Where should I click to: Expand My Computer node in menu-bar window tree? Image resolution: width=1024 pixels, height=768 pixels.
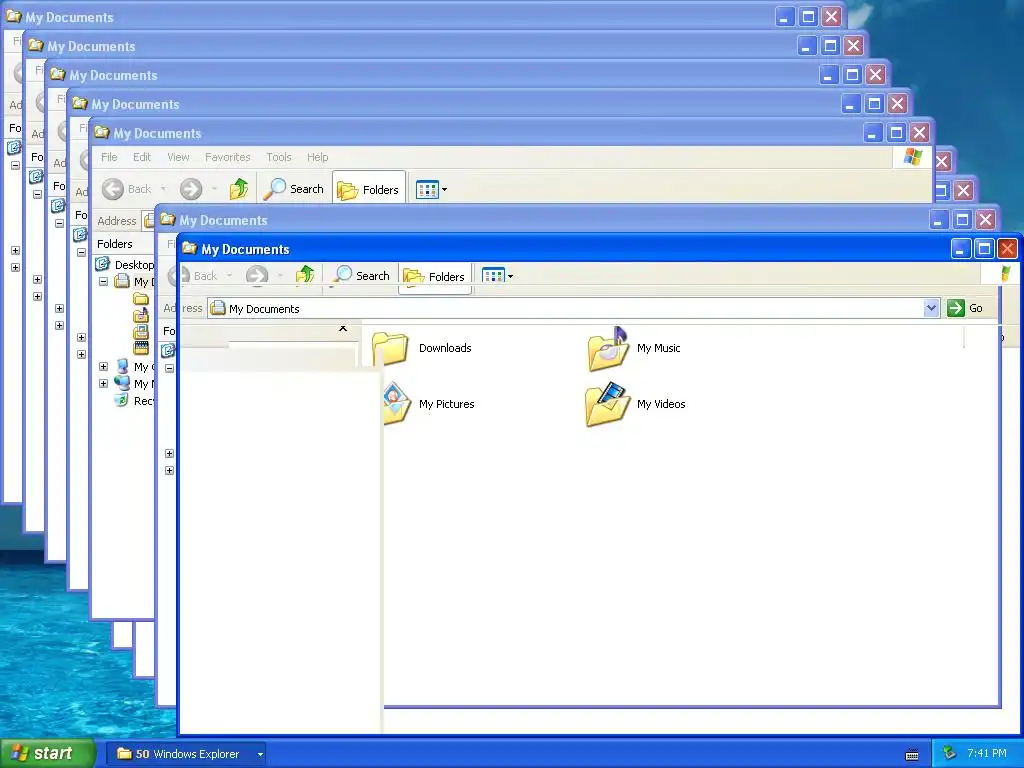tap(103, 366)
